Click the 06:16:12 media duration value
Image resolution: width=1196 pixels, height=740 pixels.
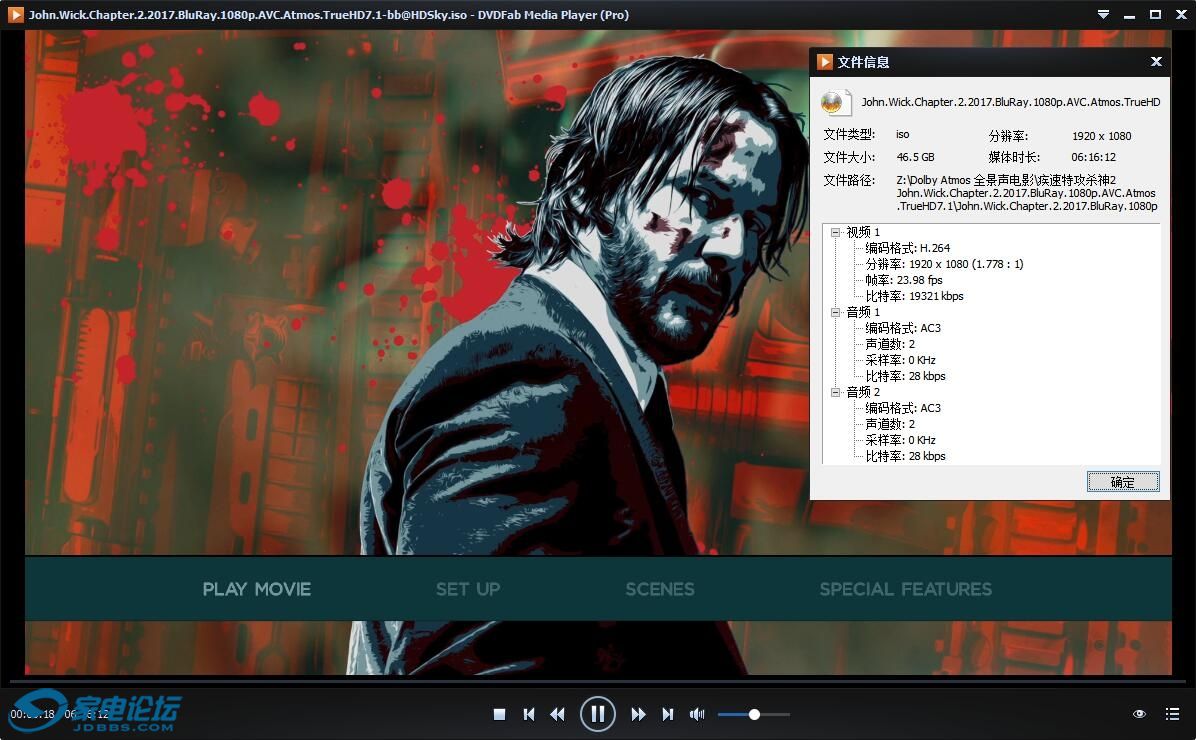point(1093,157)
